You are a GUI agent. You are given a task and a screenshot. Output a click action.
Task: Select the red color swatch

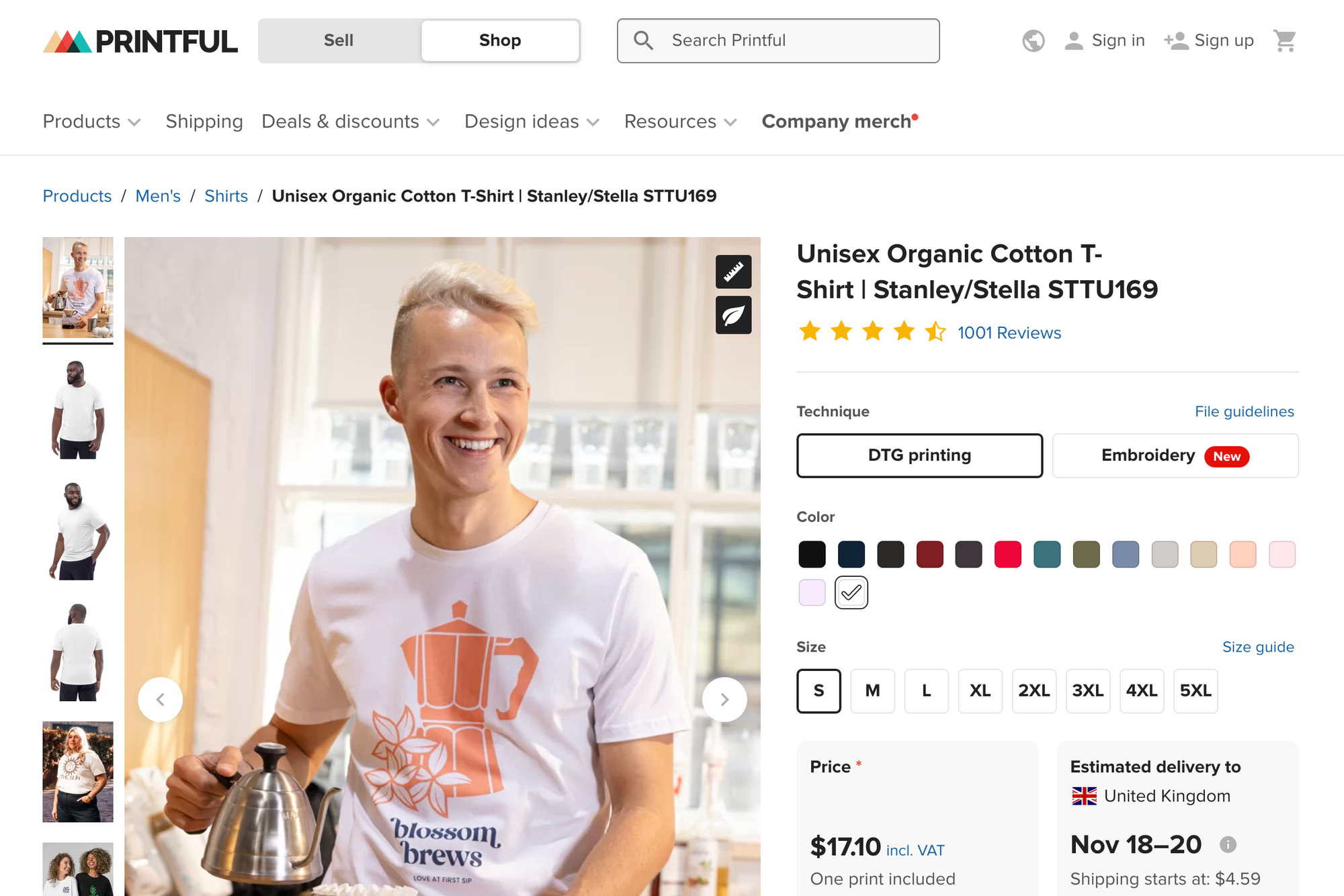tap(1007, 554)
